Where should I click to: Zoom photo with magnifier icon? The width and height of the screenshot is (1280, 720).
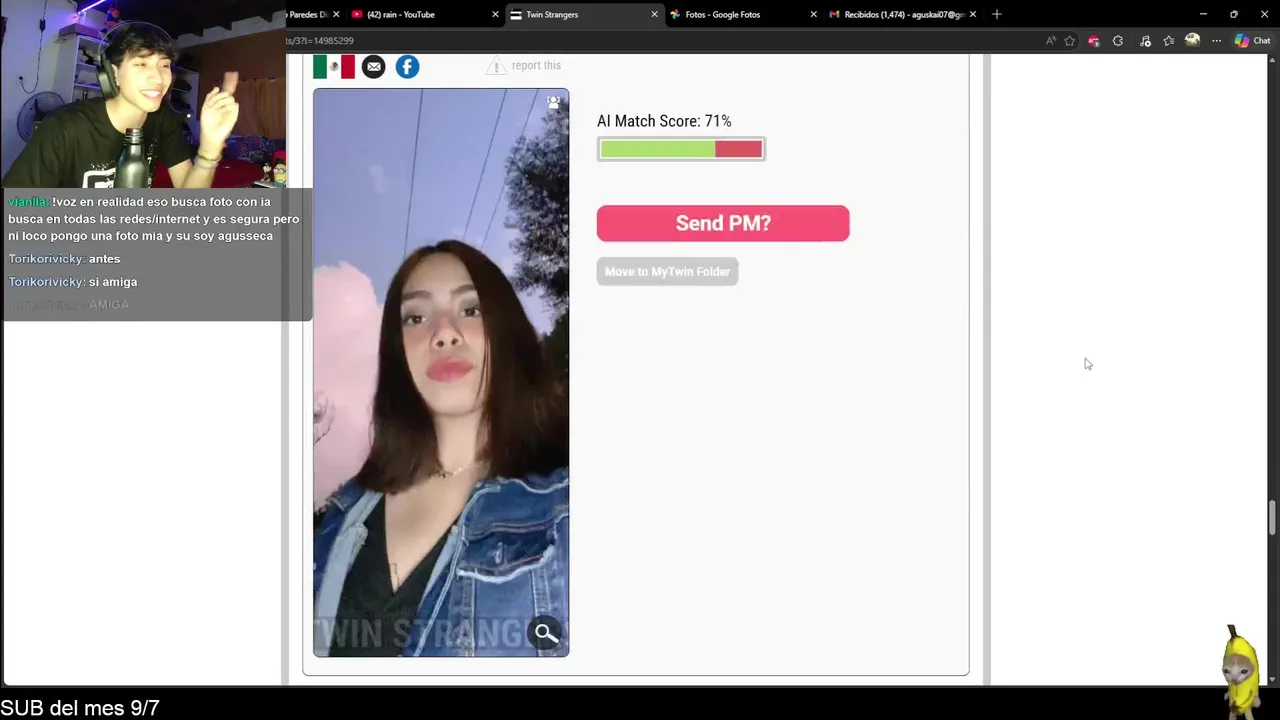click(546, 633)
